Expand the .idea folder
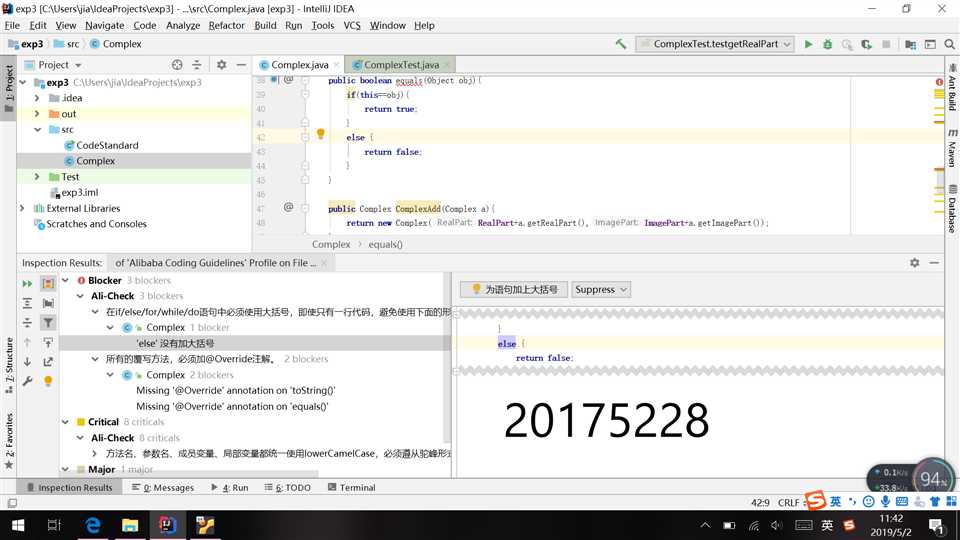The image size is (960, 540). pyautogui.click(x=37, y=98)
